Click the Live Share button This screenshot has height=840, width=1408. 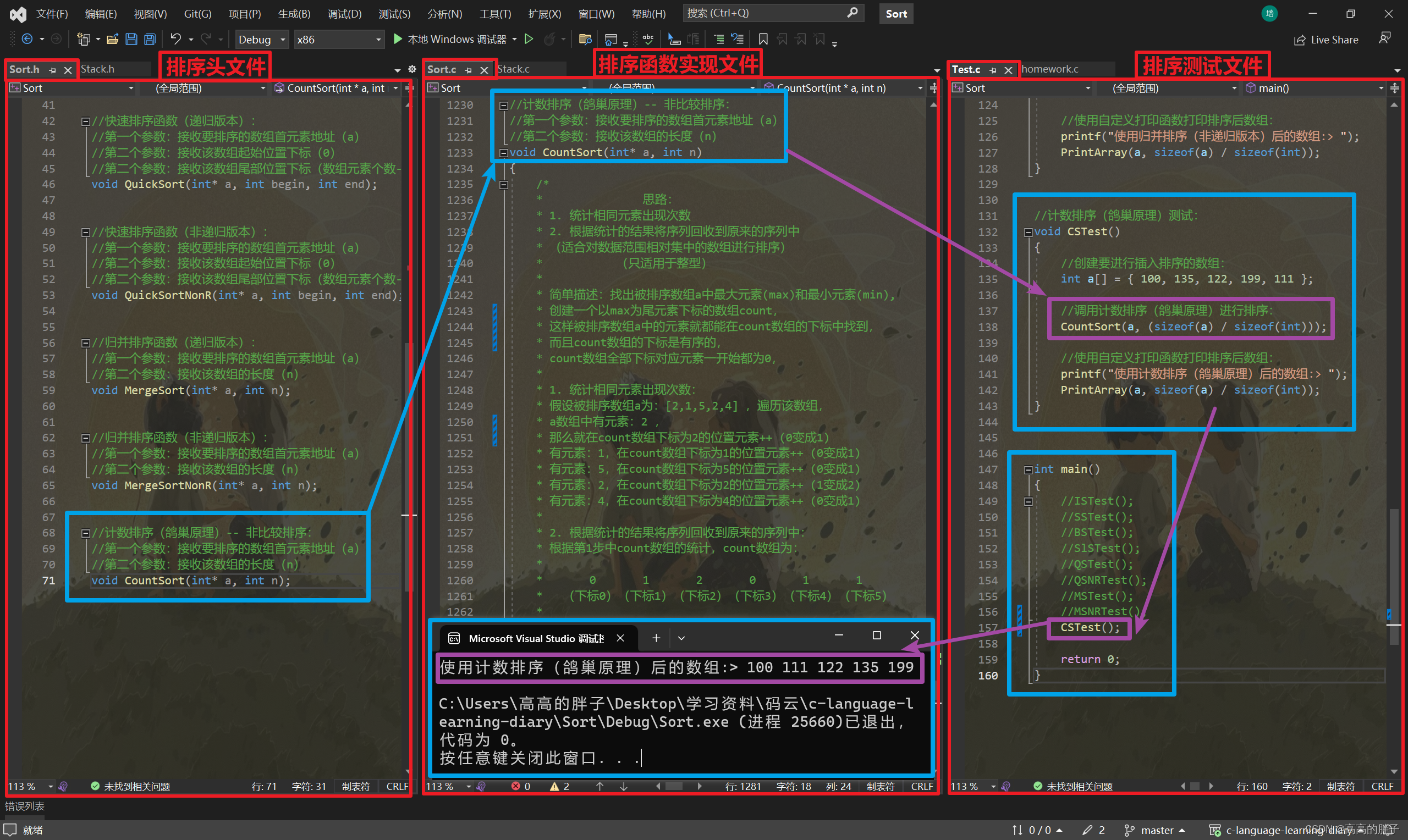pyautogui.click(x=1327, y=40)
